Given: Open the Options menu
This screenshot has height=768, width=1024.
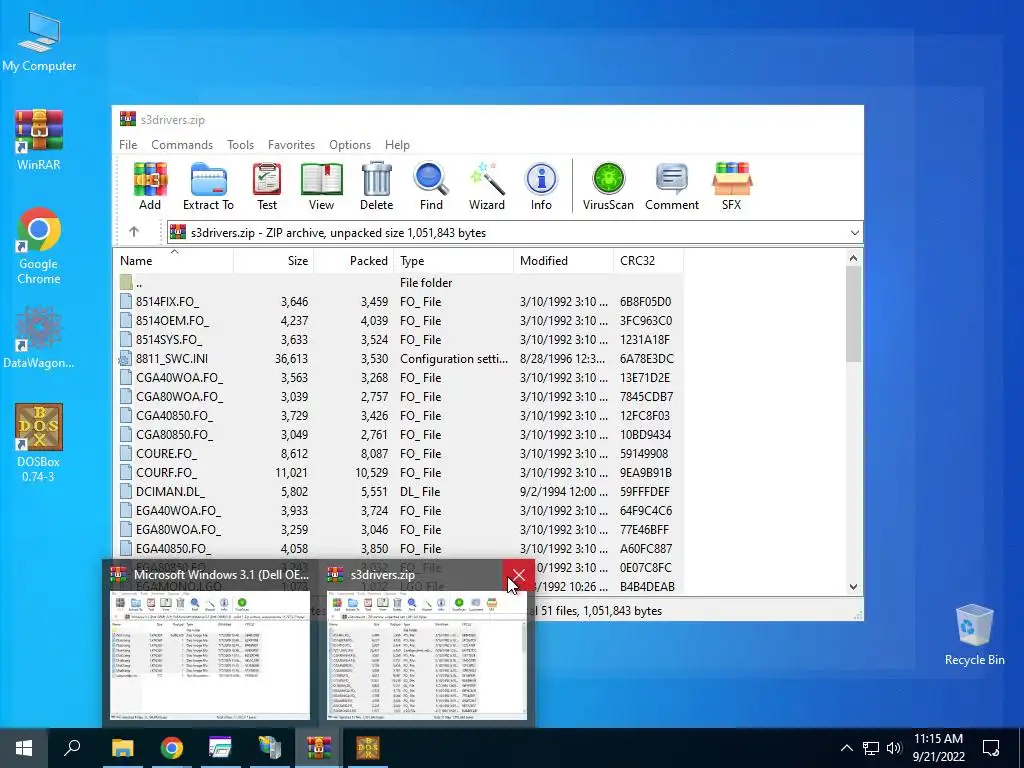Looking at the screenshot, I should click(x=350, y=144).
